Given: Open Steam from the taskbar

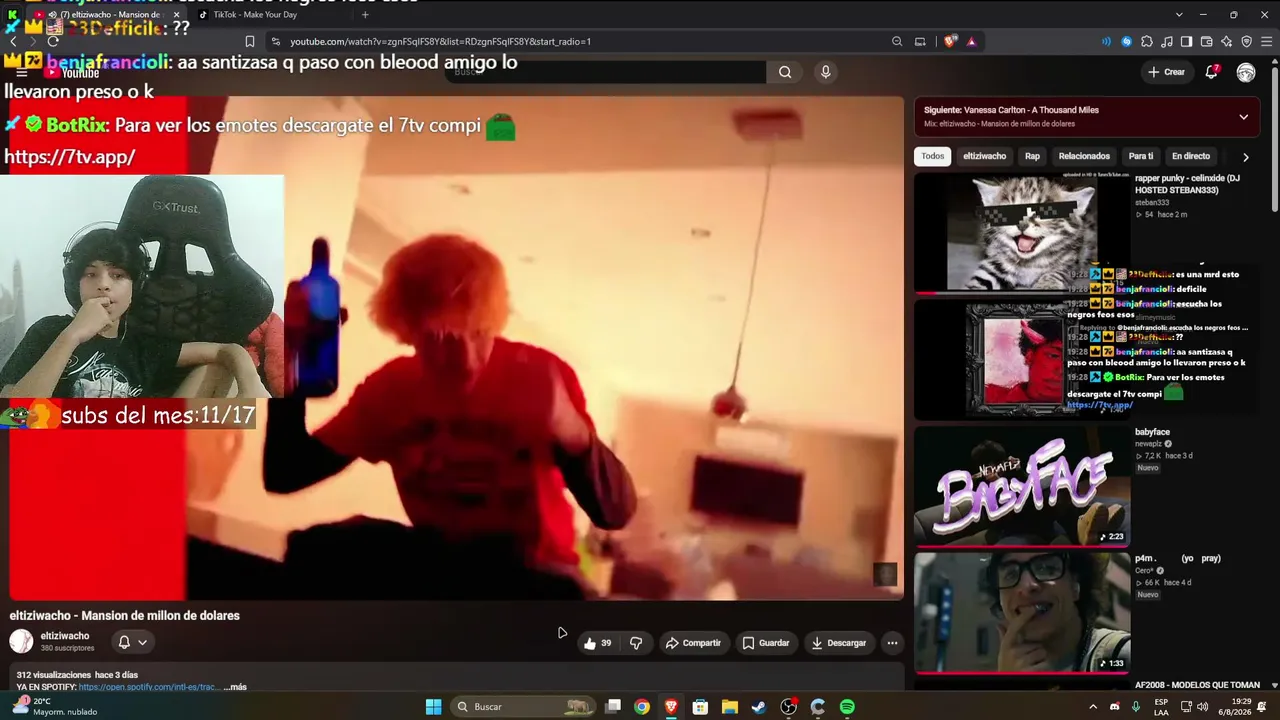Looking at the screenshot, I should (x=759, y=707).
